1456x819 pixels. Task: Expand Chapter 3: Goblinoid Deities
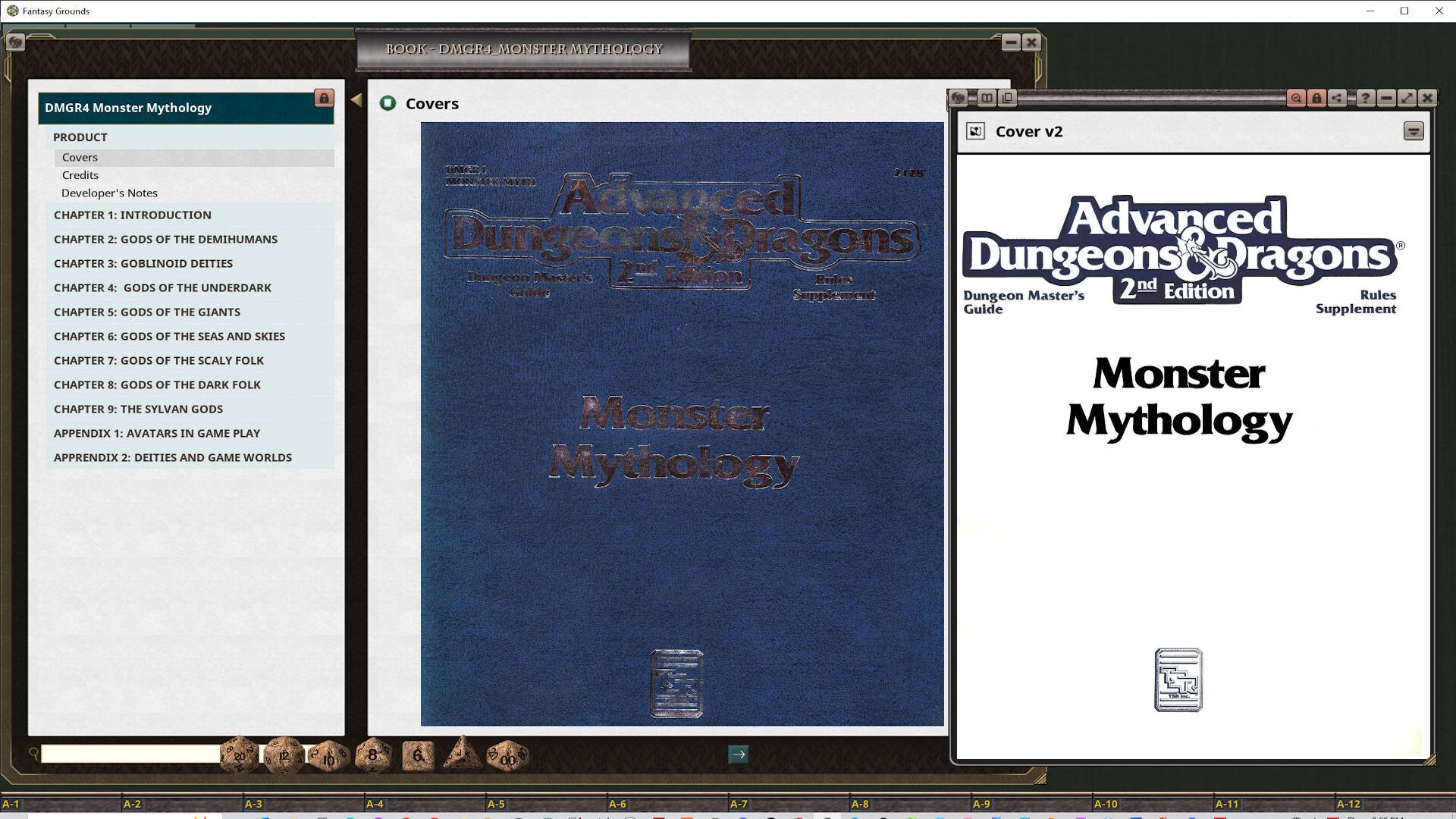[190, 263]
